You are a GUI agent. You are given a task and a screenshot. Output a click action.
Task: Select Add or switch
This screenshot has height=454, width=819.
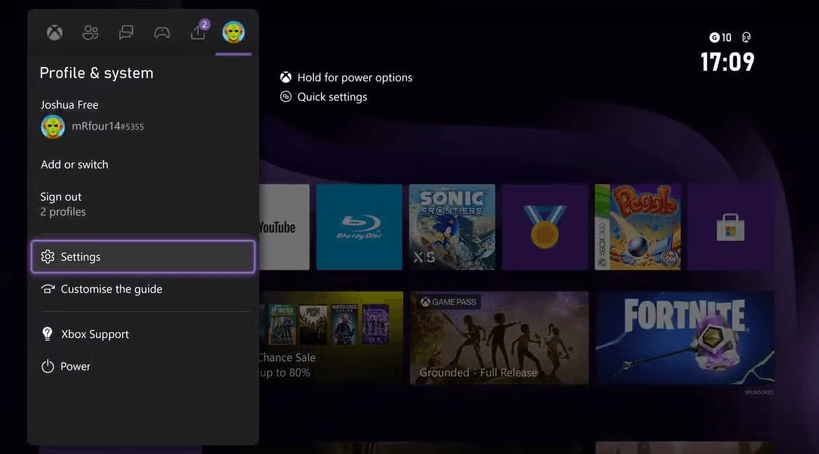(75, 164)
